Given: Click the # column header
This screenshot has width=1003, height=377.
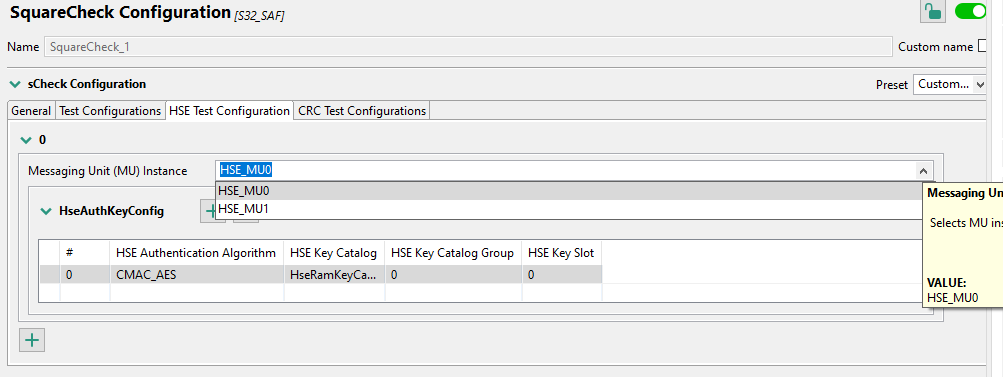Looking at the screenshot, I should 85,253.
